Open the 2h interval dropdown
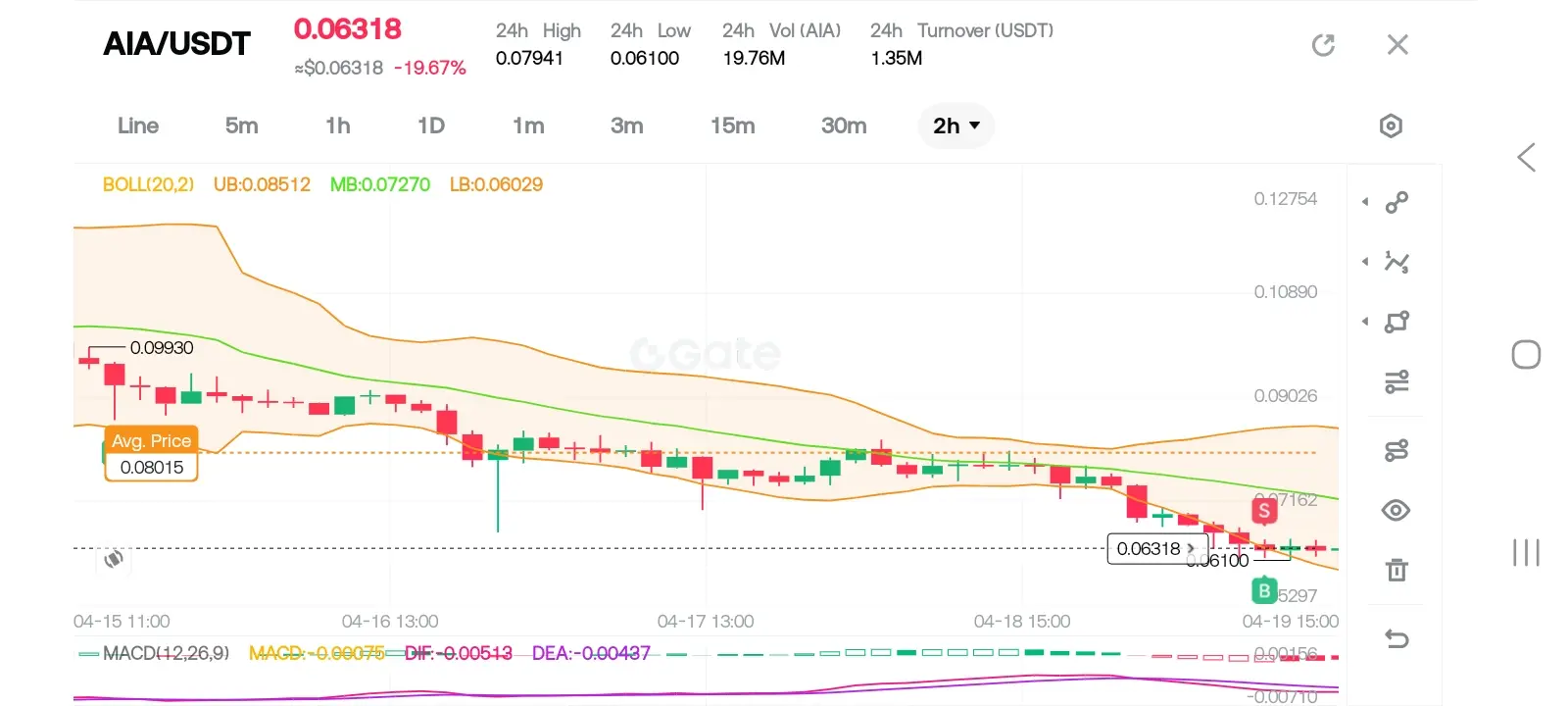The image size is (1568, 706). 956,126
